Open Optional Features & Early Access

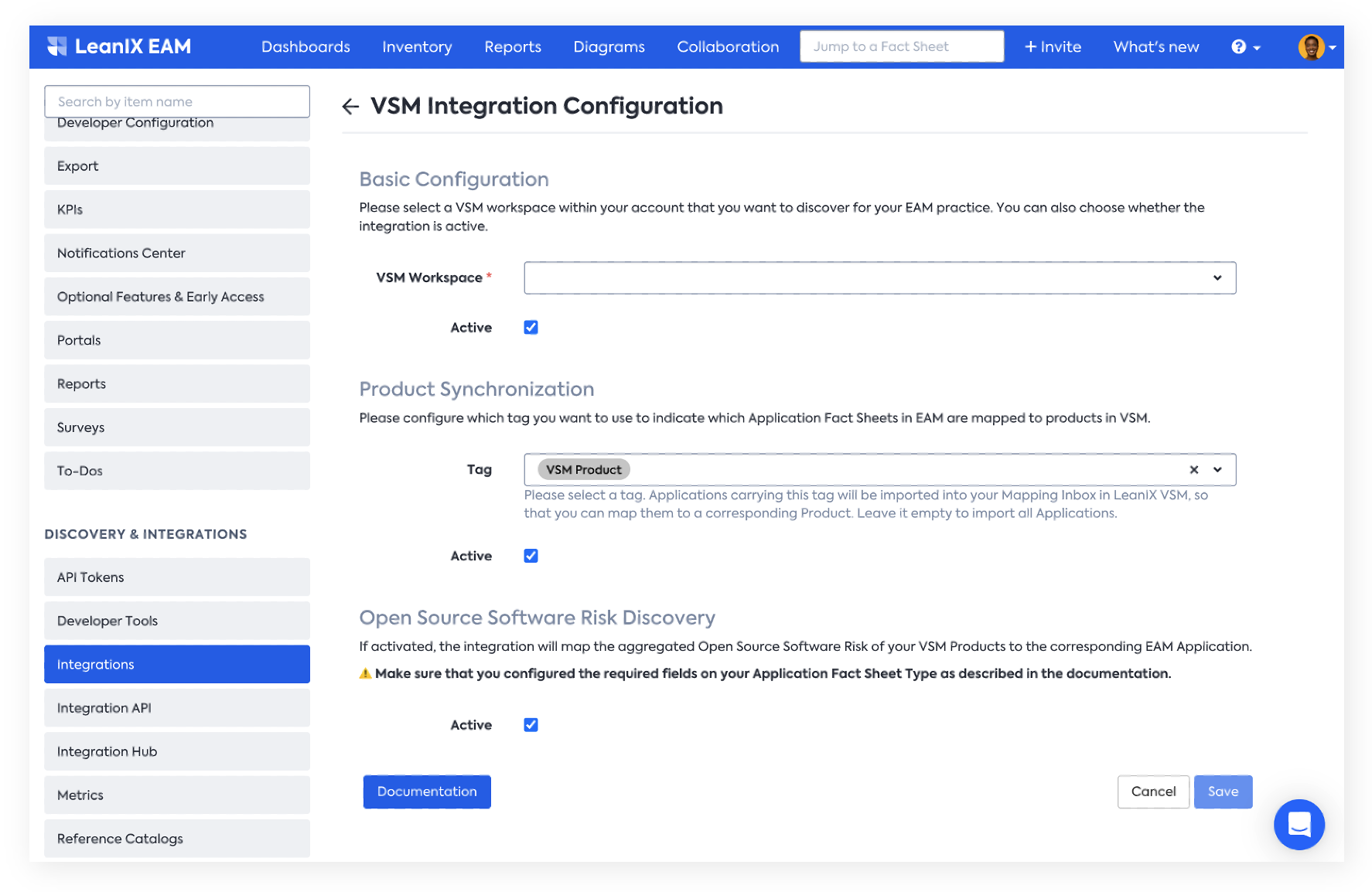[177, 296]
